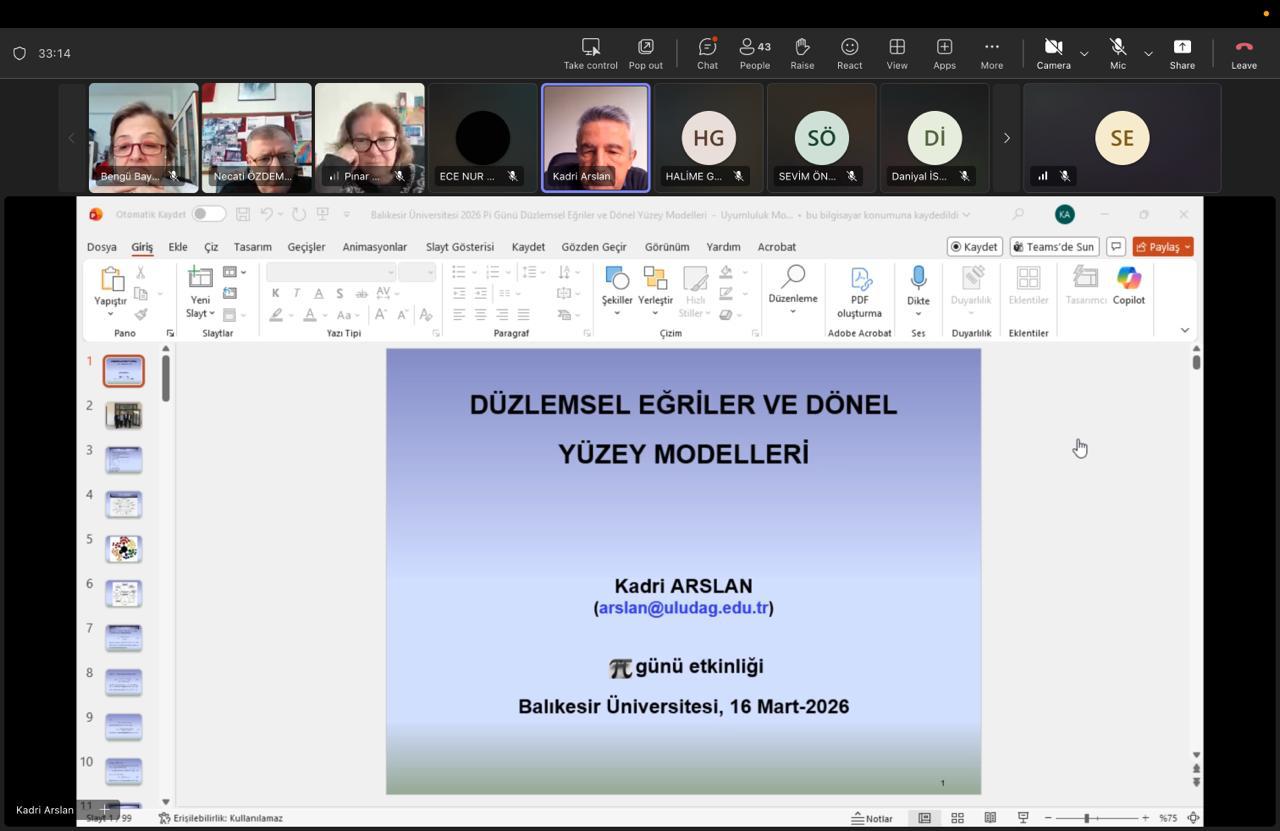This screenshot has width=1280, height=831.
Task: Toggle underline (A) formatting
Action: point(318,293)
